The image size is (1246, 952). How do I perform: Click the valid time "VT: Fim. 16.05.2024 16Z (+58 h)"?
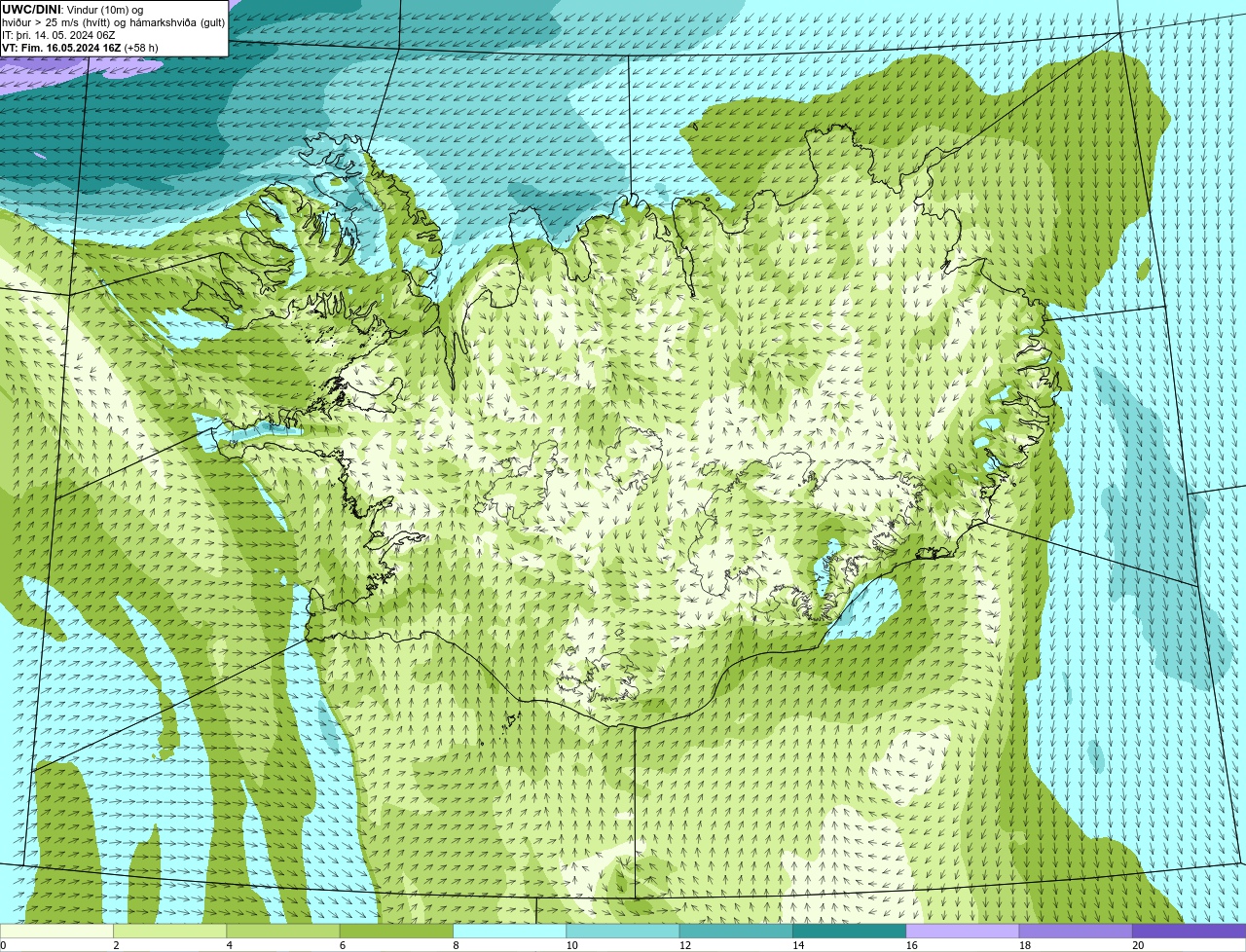[x=80, y=48]
